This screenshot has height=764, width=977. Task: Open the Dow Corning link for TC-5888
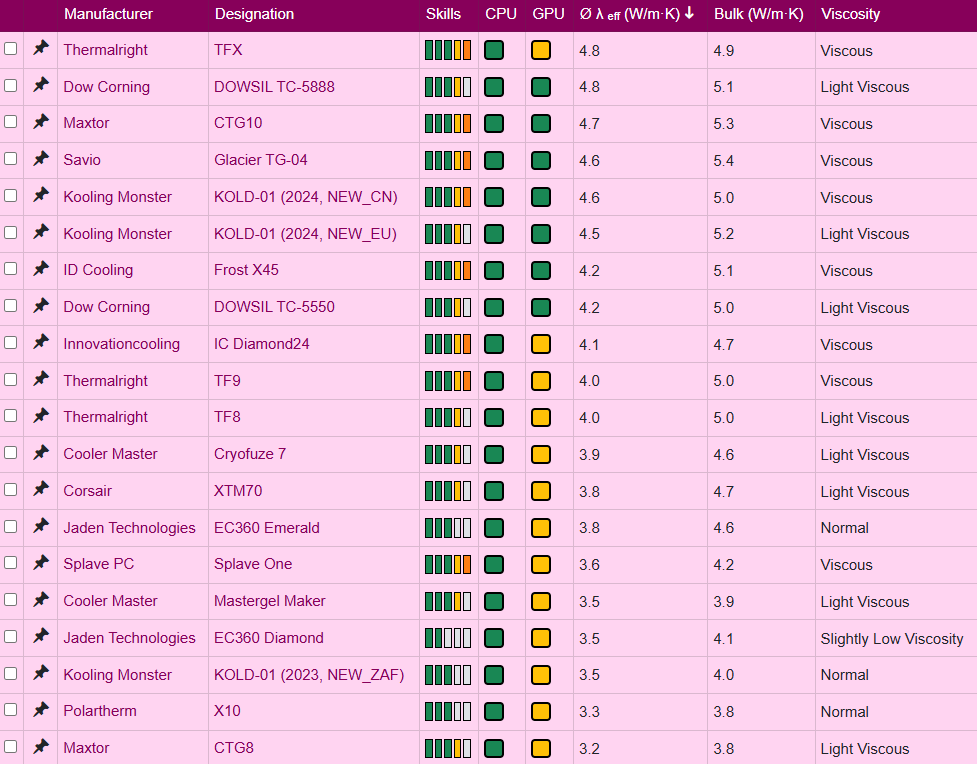click(107, 87)
